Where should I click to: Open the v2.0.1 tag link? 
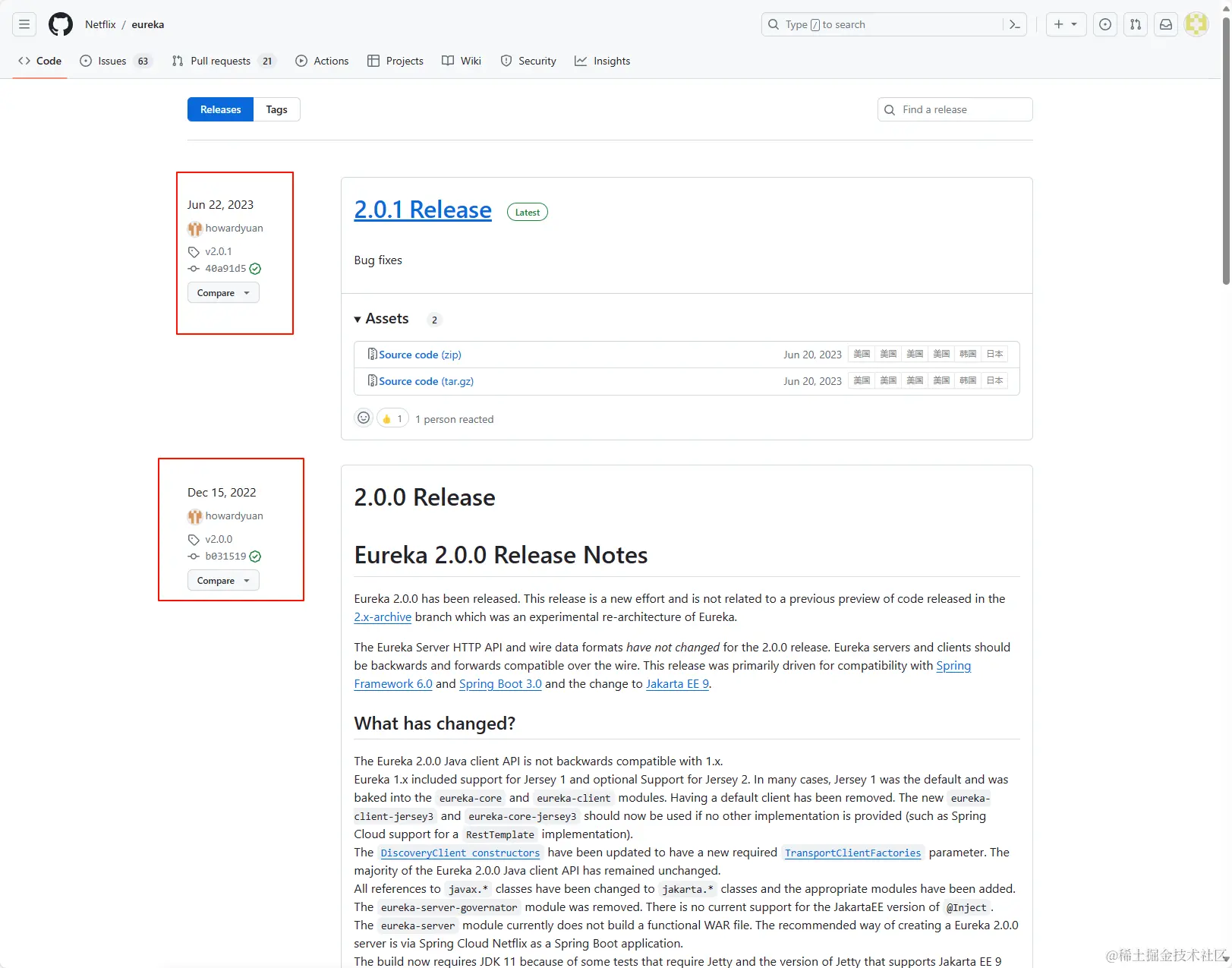click(x=219, y=251)
